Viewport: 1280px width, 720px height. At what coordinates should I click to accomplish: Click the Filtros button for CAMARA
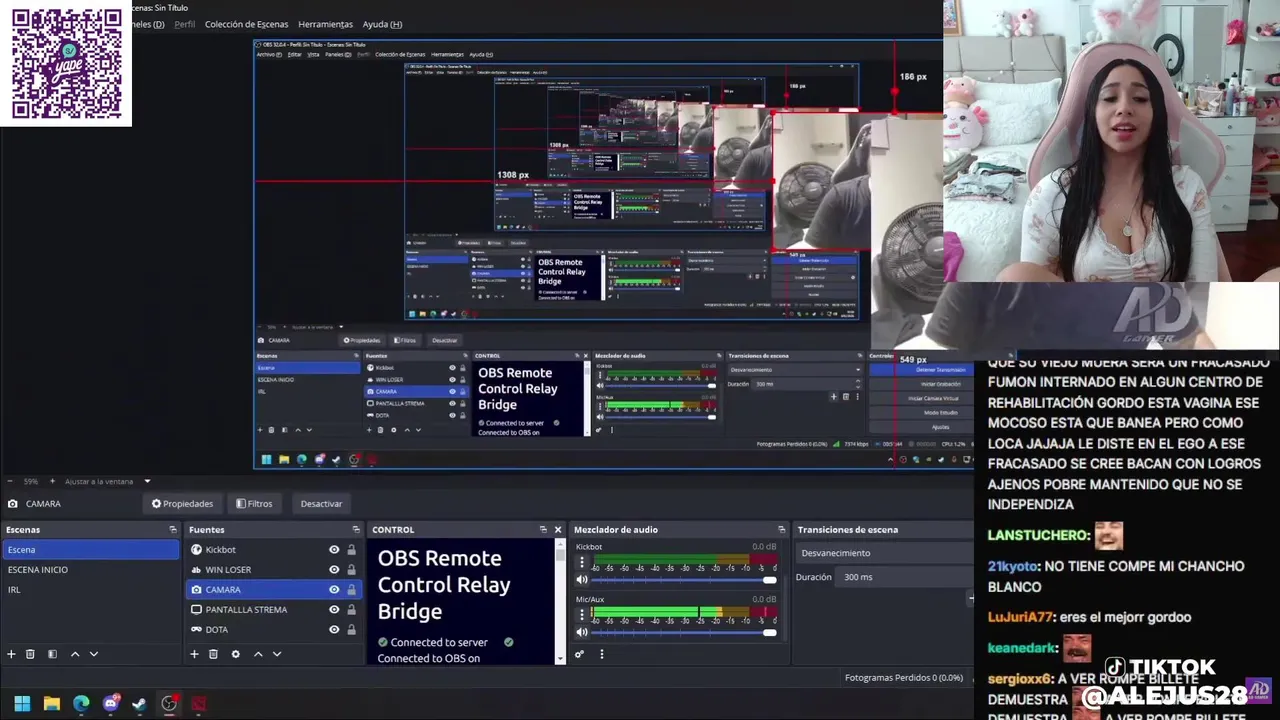[254, 504]
